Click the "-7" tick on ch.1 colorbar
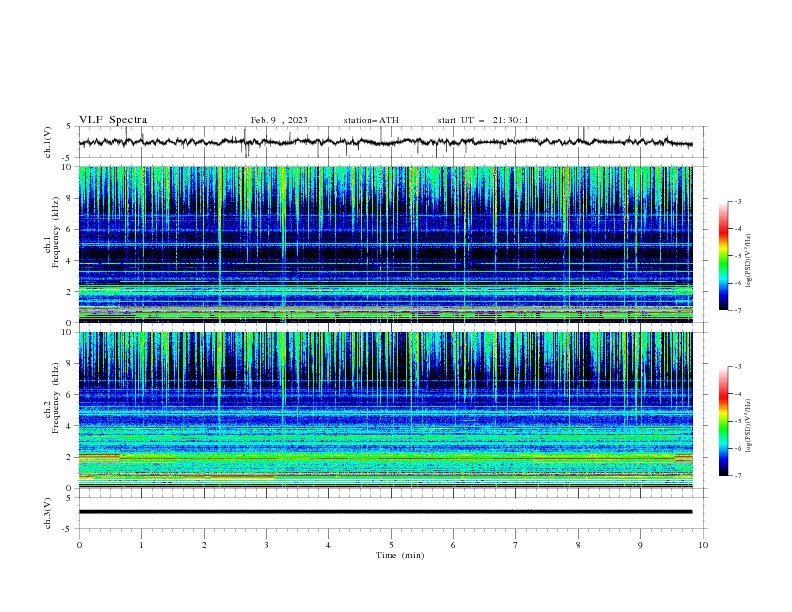This screenshot has width=792, height=612. [737, 310]
